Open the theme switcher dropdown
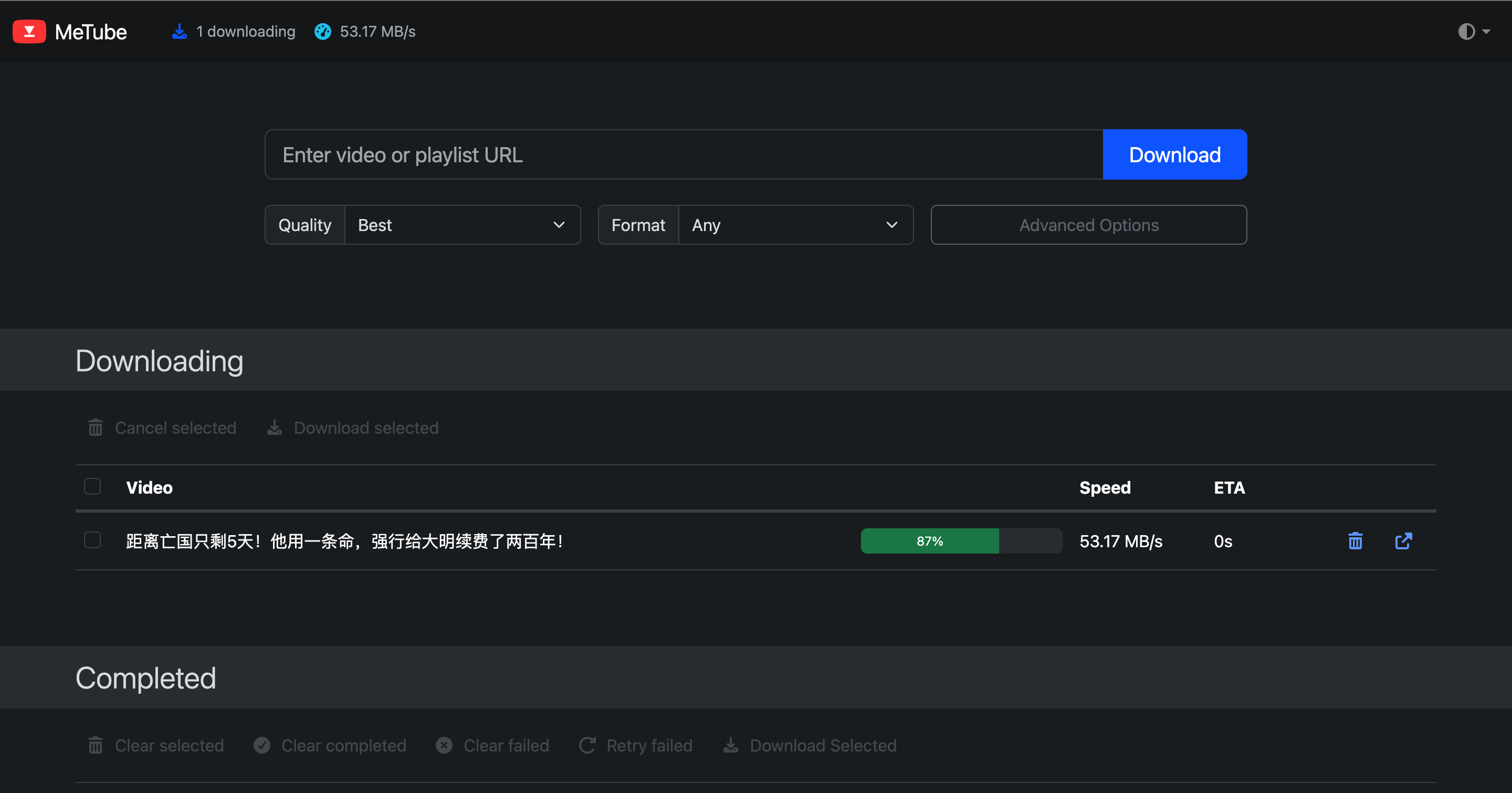The height and width of the screenshot is (793, 1512). (x=1473, y=32)
